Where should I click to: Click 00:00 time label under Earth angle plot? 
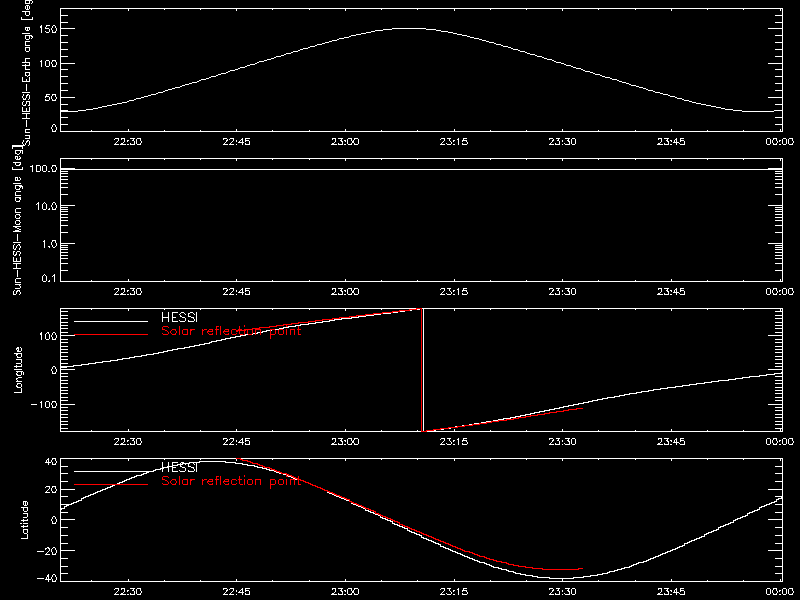point(780,142)
